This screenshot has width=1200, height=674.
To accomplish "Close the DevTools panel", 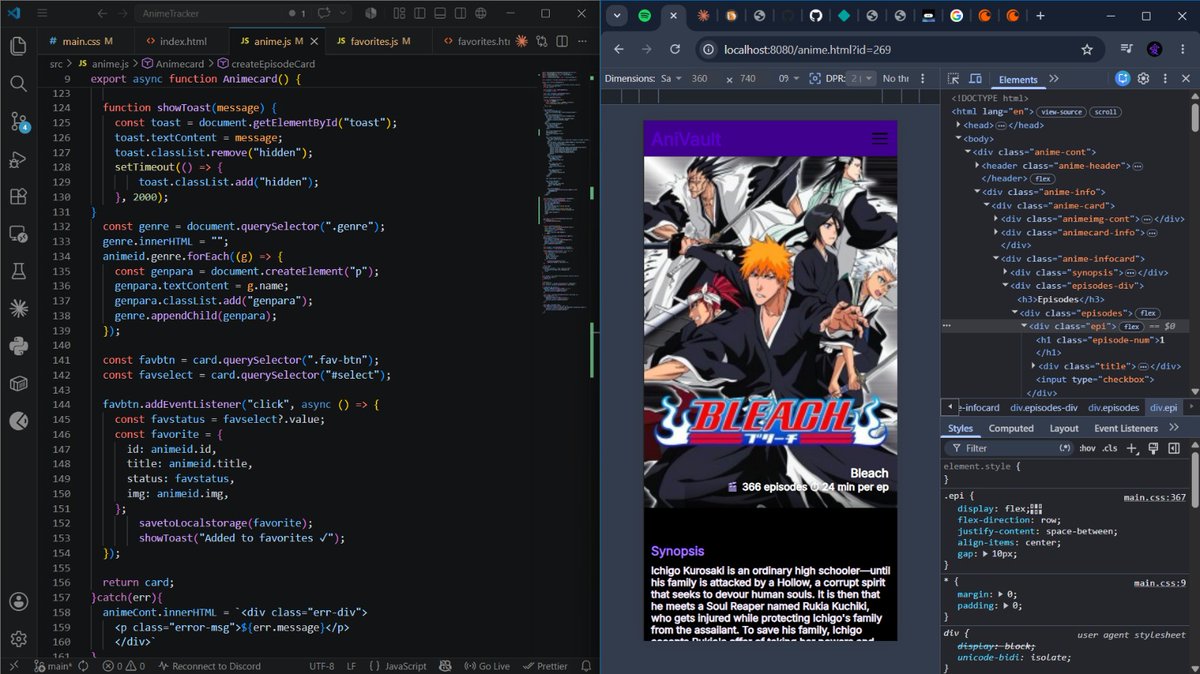I will tap(1186, 79).
